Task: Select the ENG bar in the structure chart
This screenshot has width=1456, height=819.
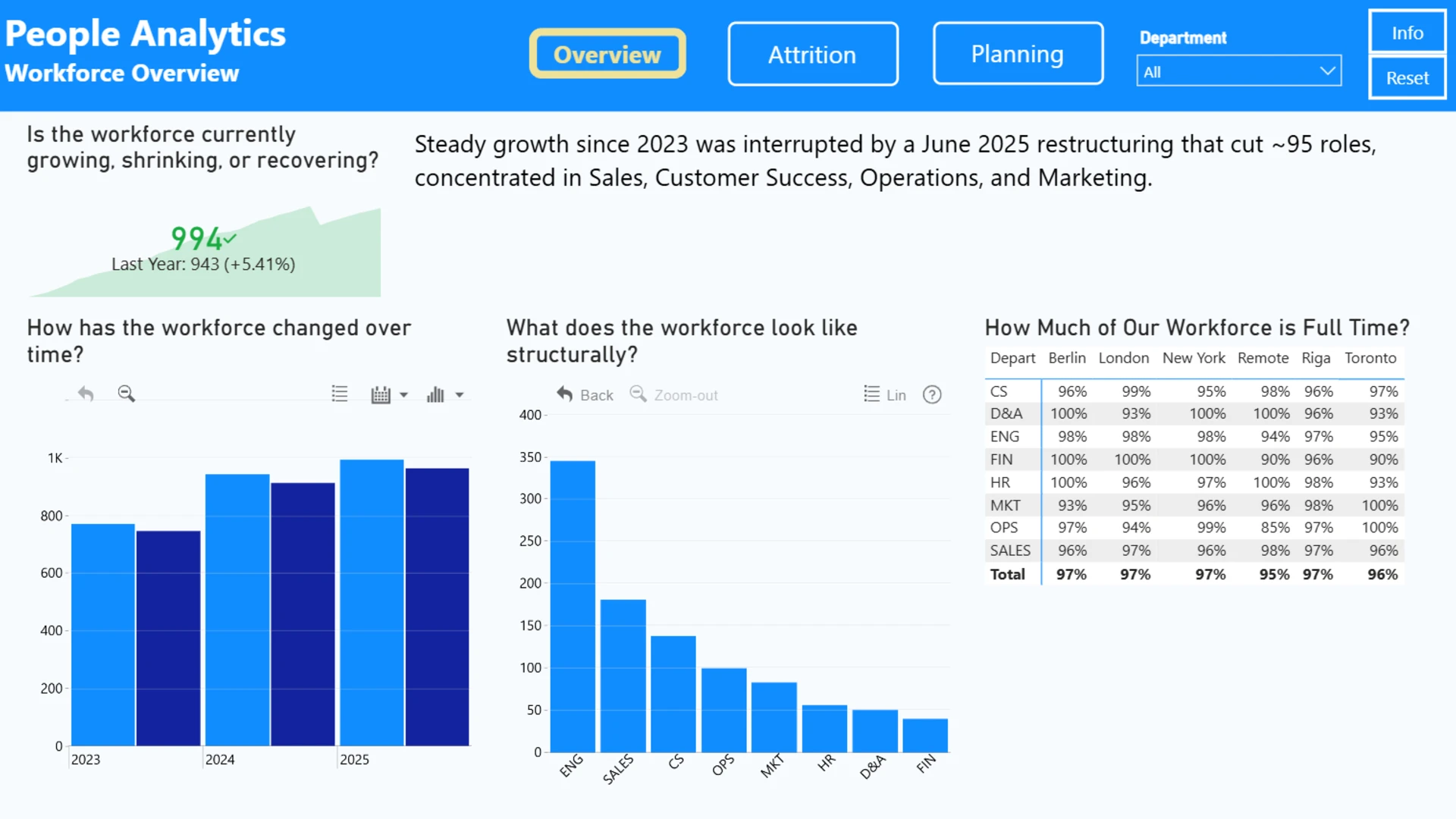Action: pyautogui.click(x=573, y=606)
